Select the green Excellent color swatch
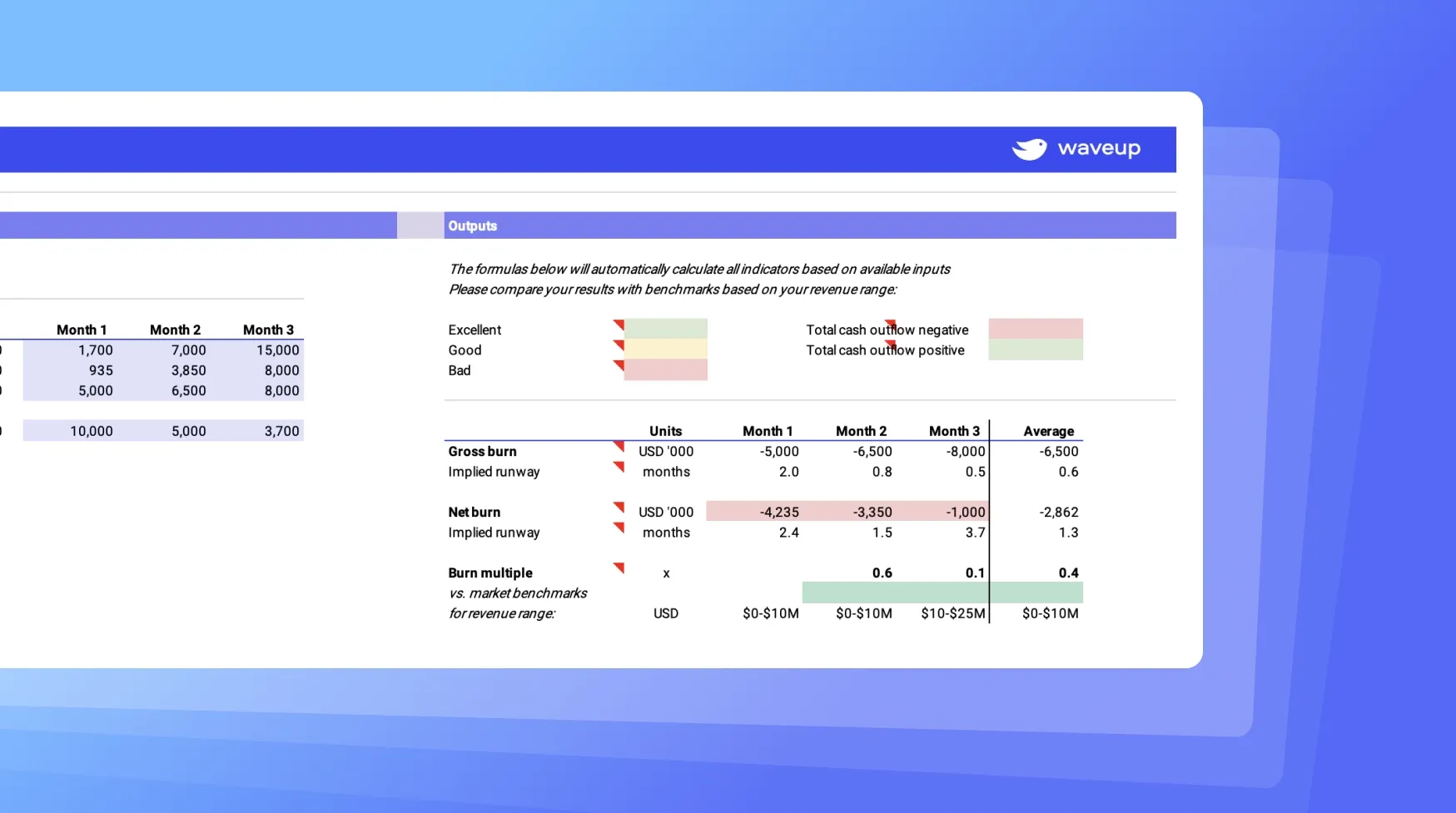Image resolution: width=1456 pixels, height=813 pixels. (x=665, y=329)
